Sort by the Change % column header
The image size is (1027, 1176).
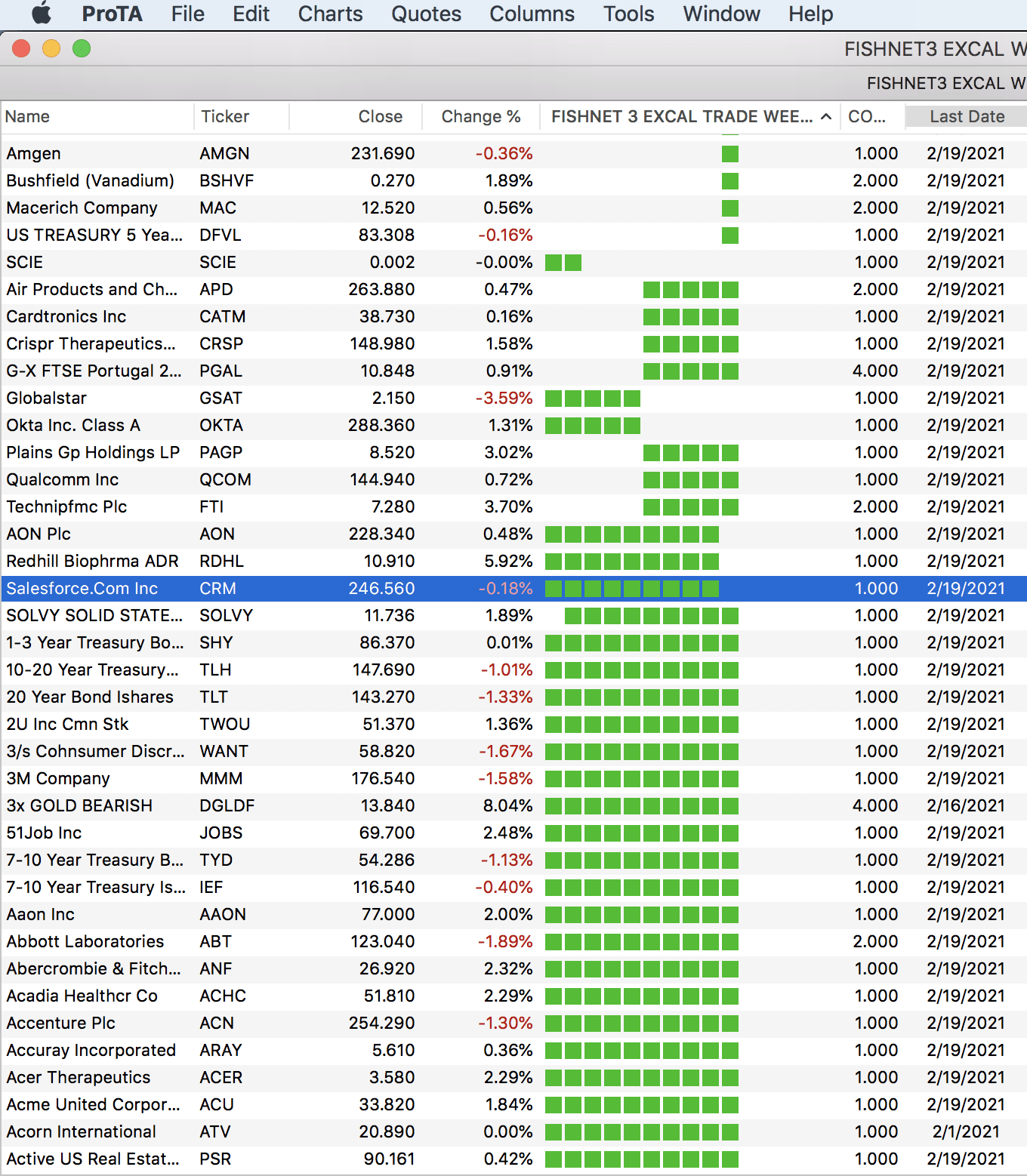click(x=480, y=116)
